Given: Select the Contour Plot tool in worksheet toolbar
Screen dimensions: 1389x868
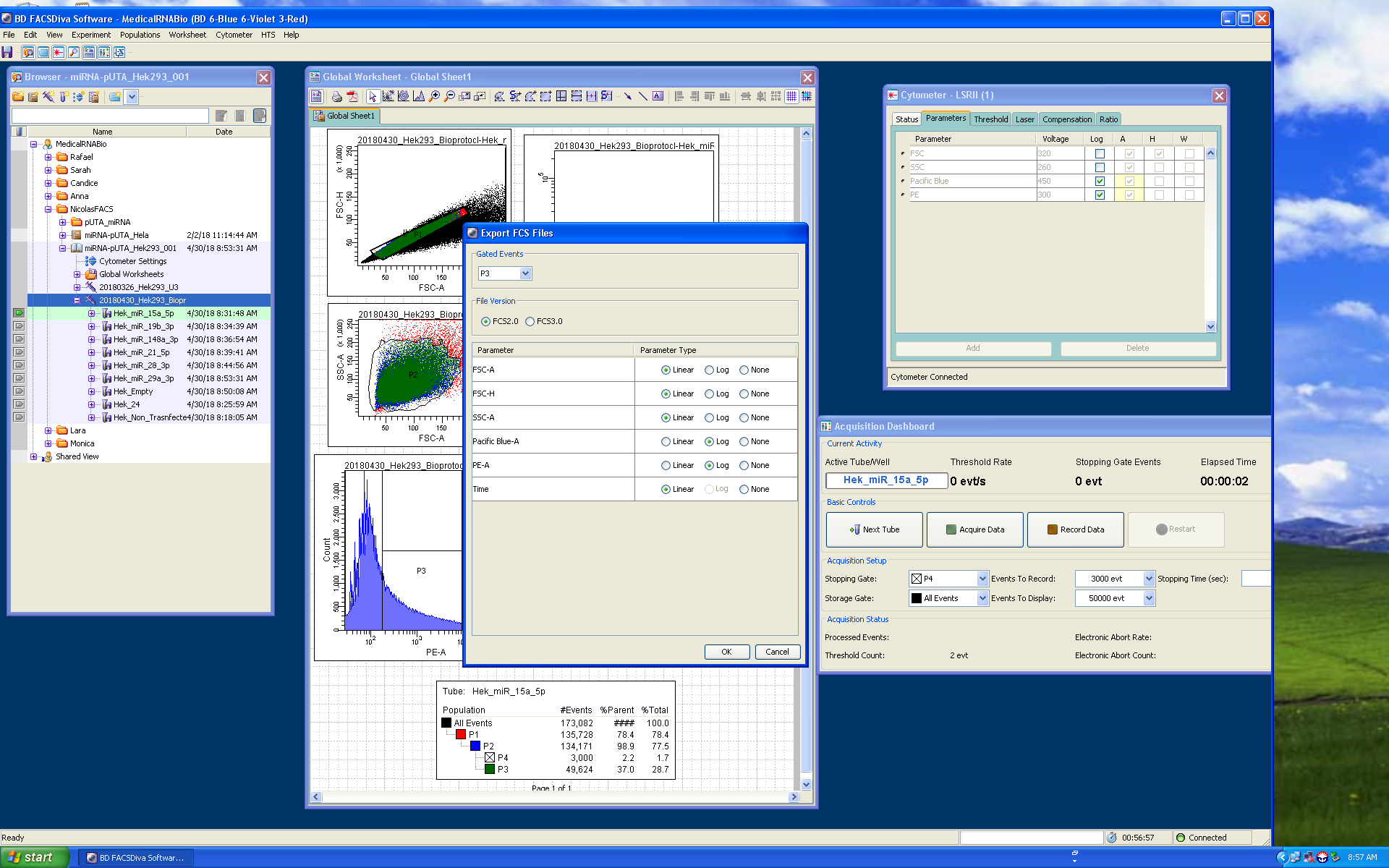Looking at the screenshot, I should [x=404, y=96].
